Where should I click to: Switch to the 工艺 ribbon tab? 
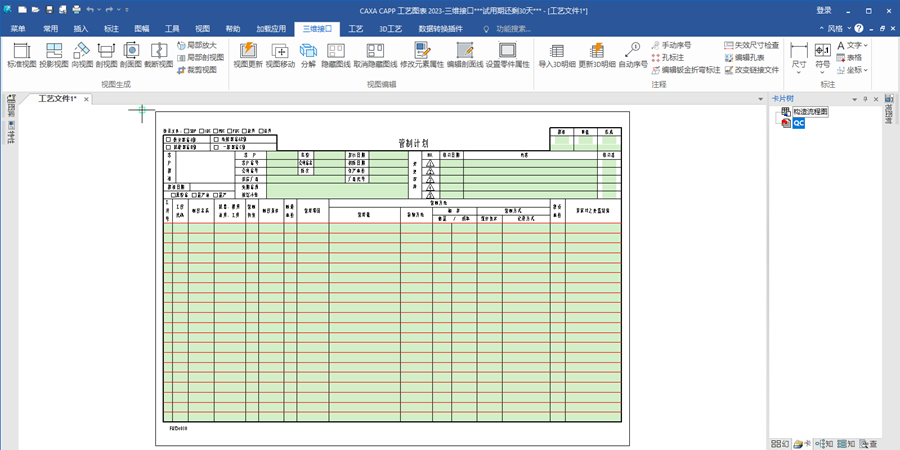tap(356, 29)
